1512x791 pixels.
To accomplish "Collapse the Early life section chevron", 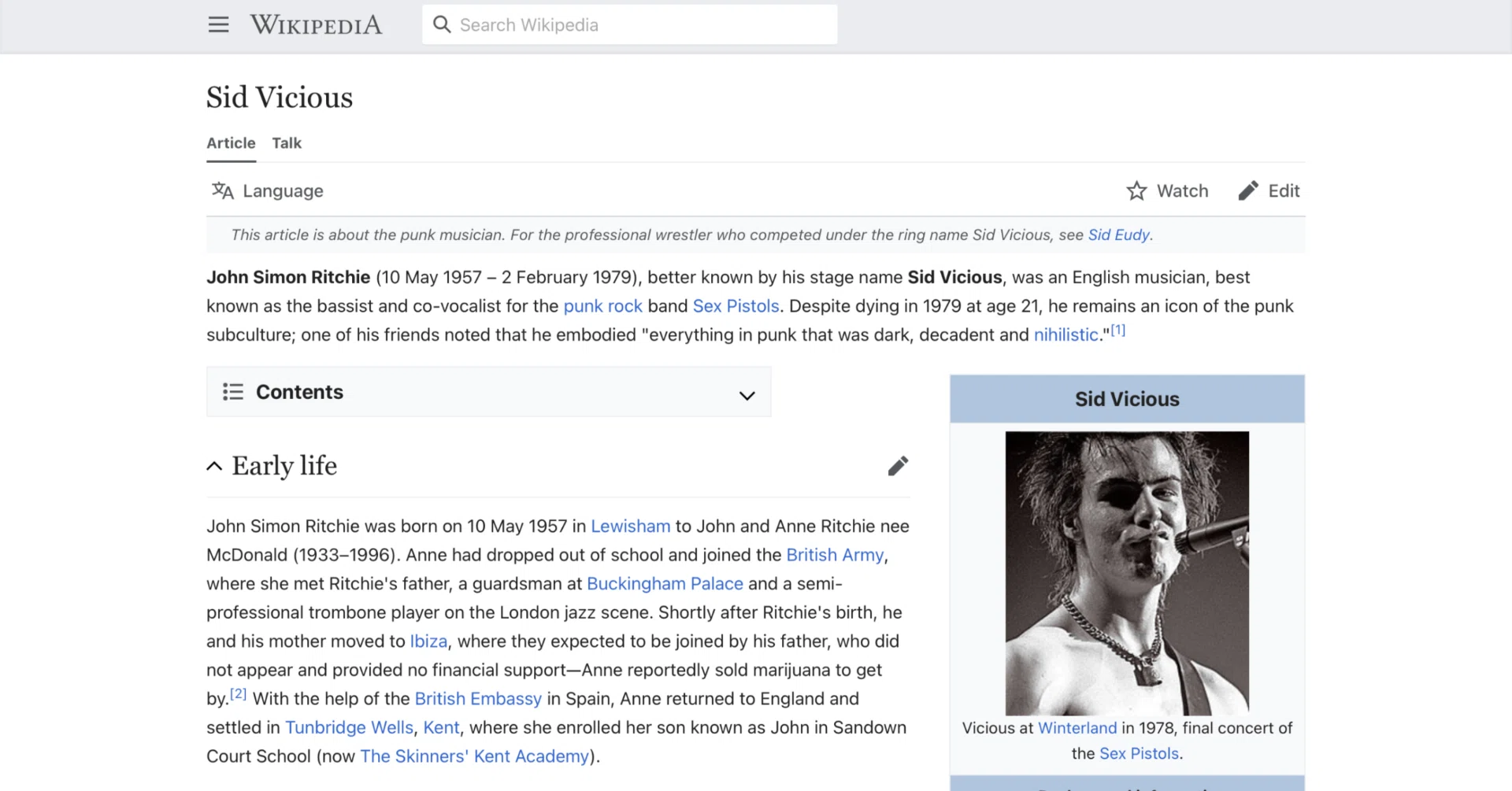I will (214, 466).
